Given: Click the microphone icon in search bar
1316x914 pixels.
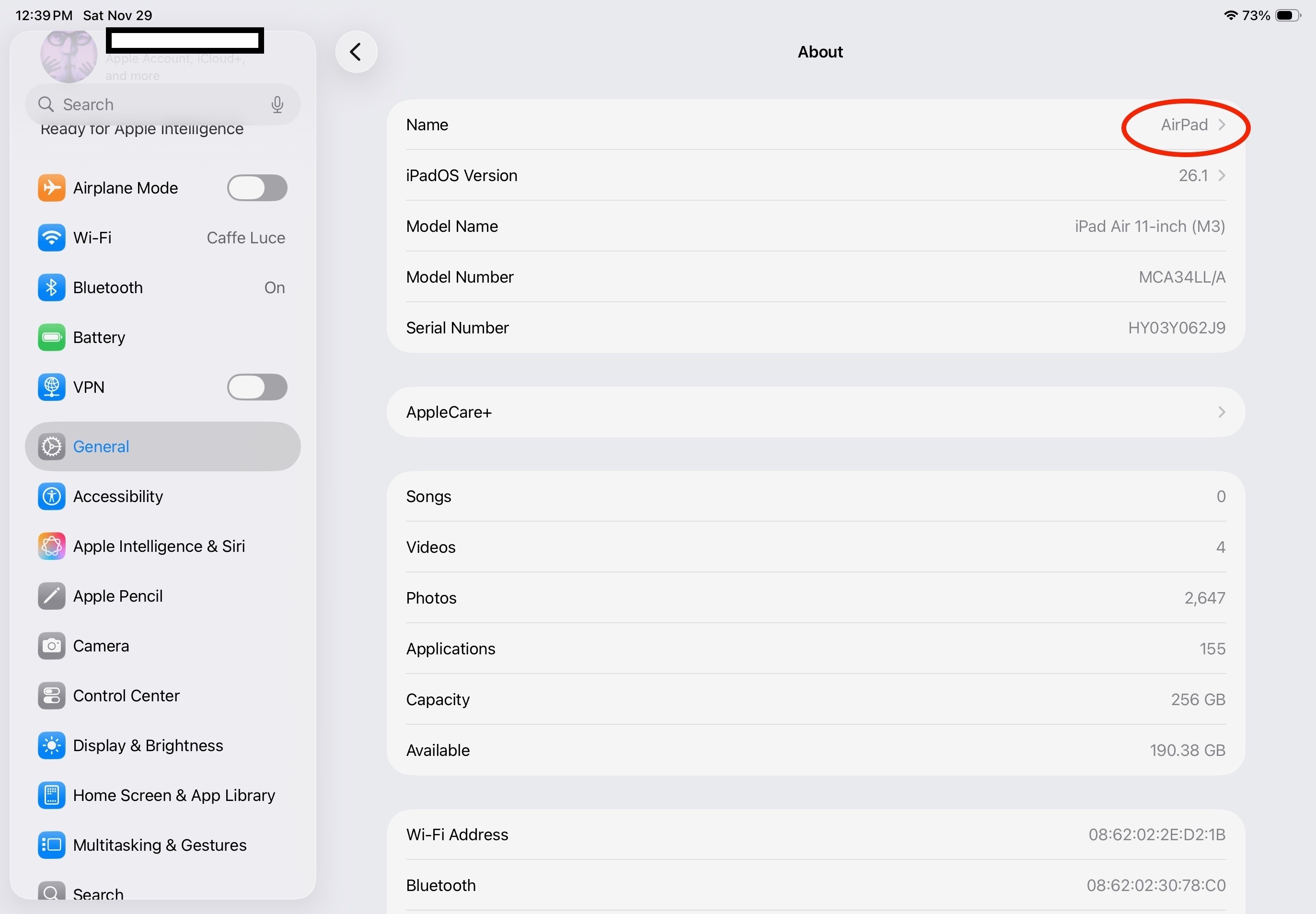Looking at the screenshot, I should click(x=277, y=105).
